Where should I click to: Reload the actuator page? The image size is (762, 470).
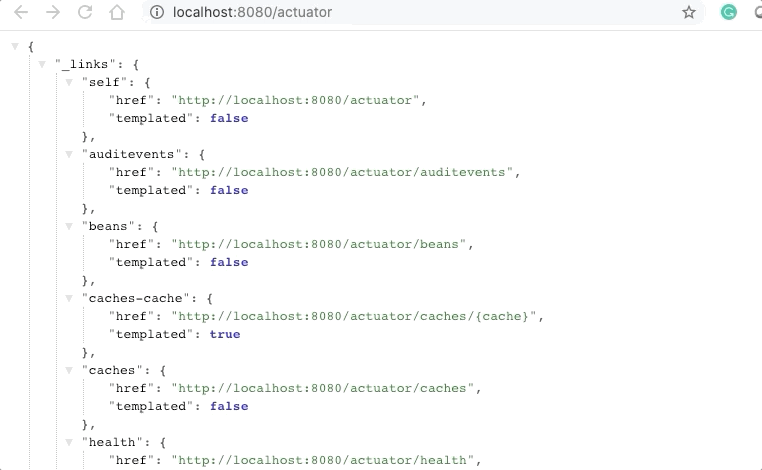pyautogui.click(x=85, y=13)
